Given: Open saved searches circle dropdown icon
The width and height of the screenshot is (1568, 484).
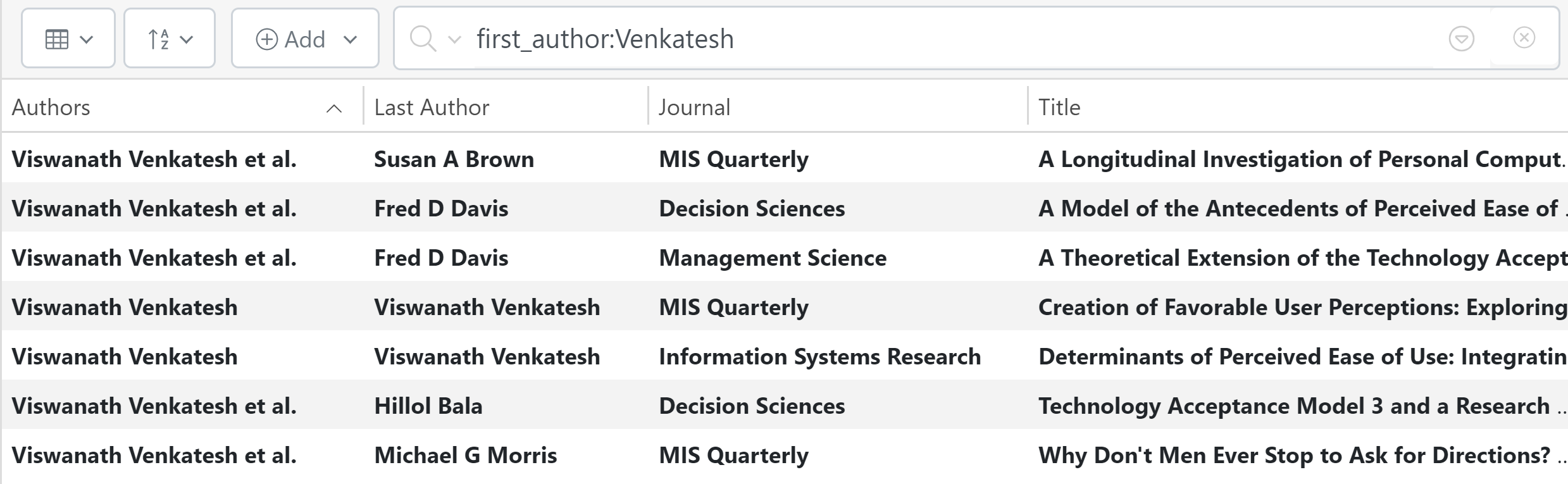Looking at the screenshot, I should pos(1461,39).
